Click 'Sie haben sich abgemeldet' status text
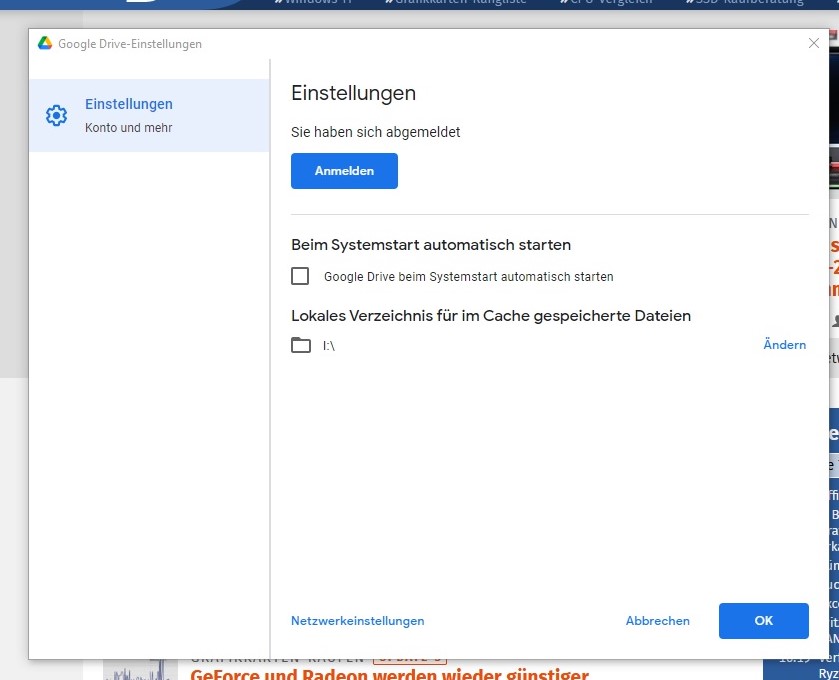The height and width of the screenshot is (680, 839). [x=376, y=132]
